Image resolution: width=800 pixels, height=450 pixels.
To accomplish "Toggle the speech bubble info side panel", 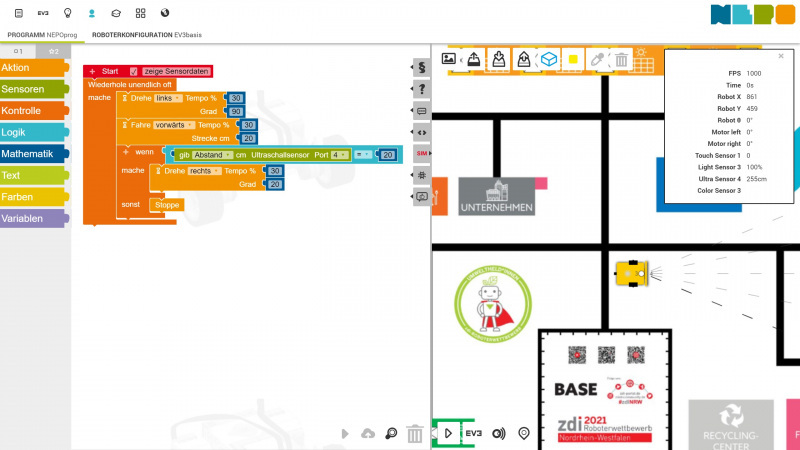I will coord(421,111).
